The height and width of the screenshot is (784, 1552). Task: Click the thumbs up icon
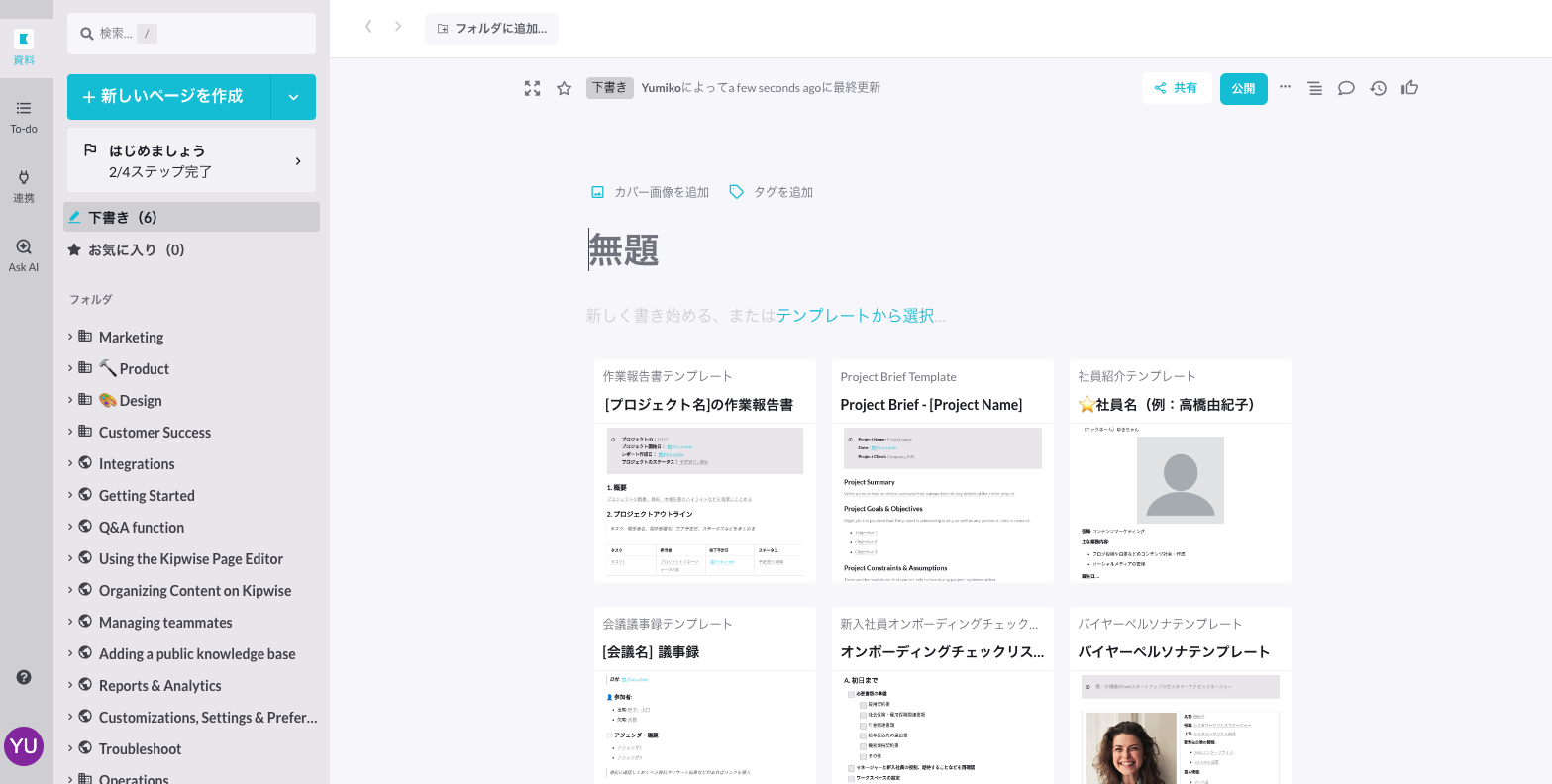click(1410, 88)
